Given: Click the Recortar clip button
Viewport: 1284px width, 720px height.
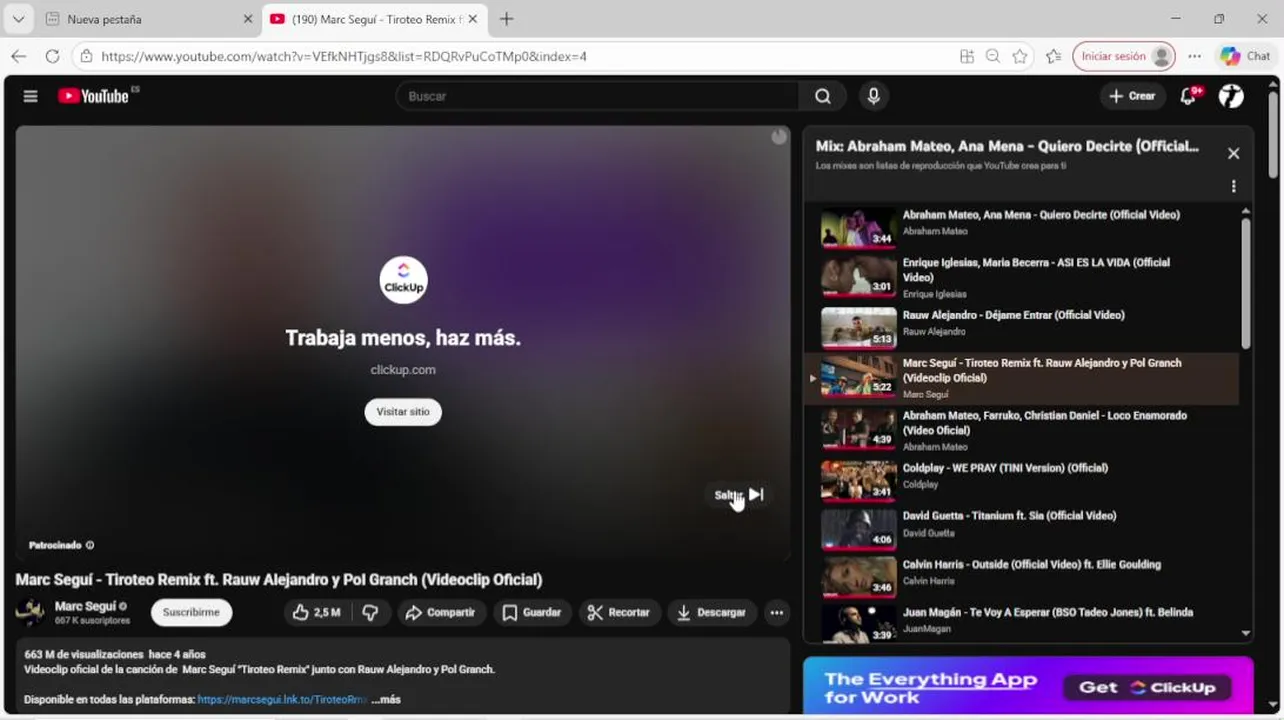Looking at the screenshot, I should tap(619, 612).
